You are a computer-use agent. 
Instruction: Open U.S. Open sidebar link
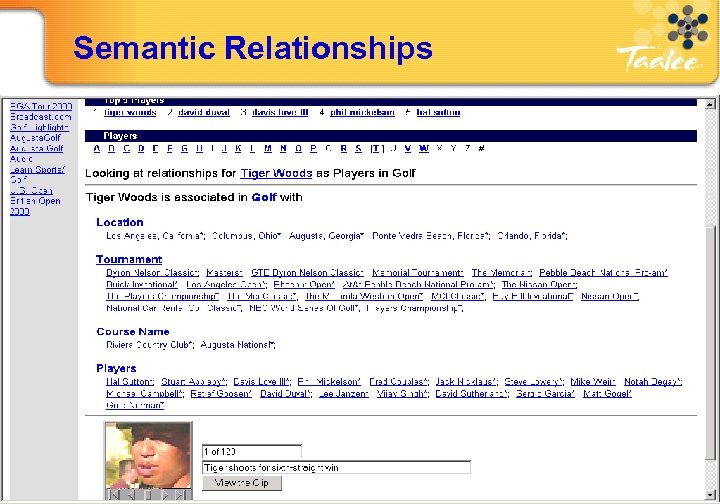point(31,190)
